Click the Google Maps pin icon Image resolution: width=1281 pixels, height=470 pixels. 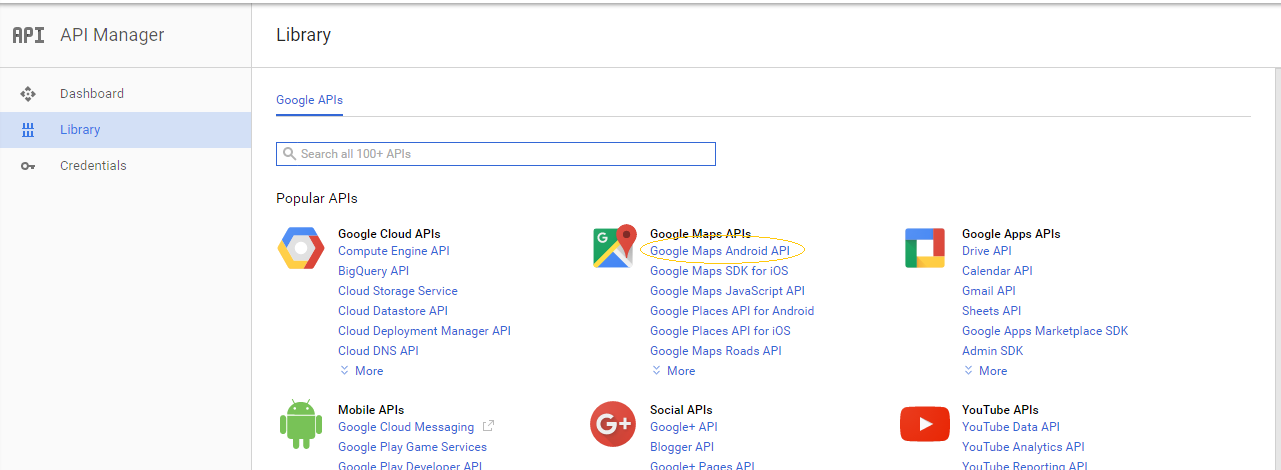[614, 248]
